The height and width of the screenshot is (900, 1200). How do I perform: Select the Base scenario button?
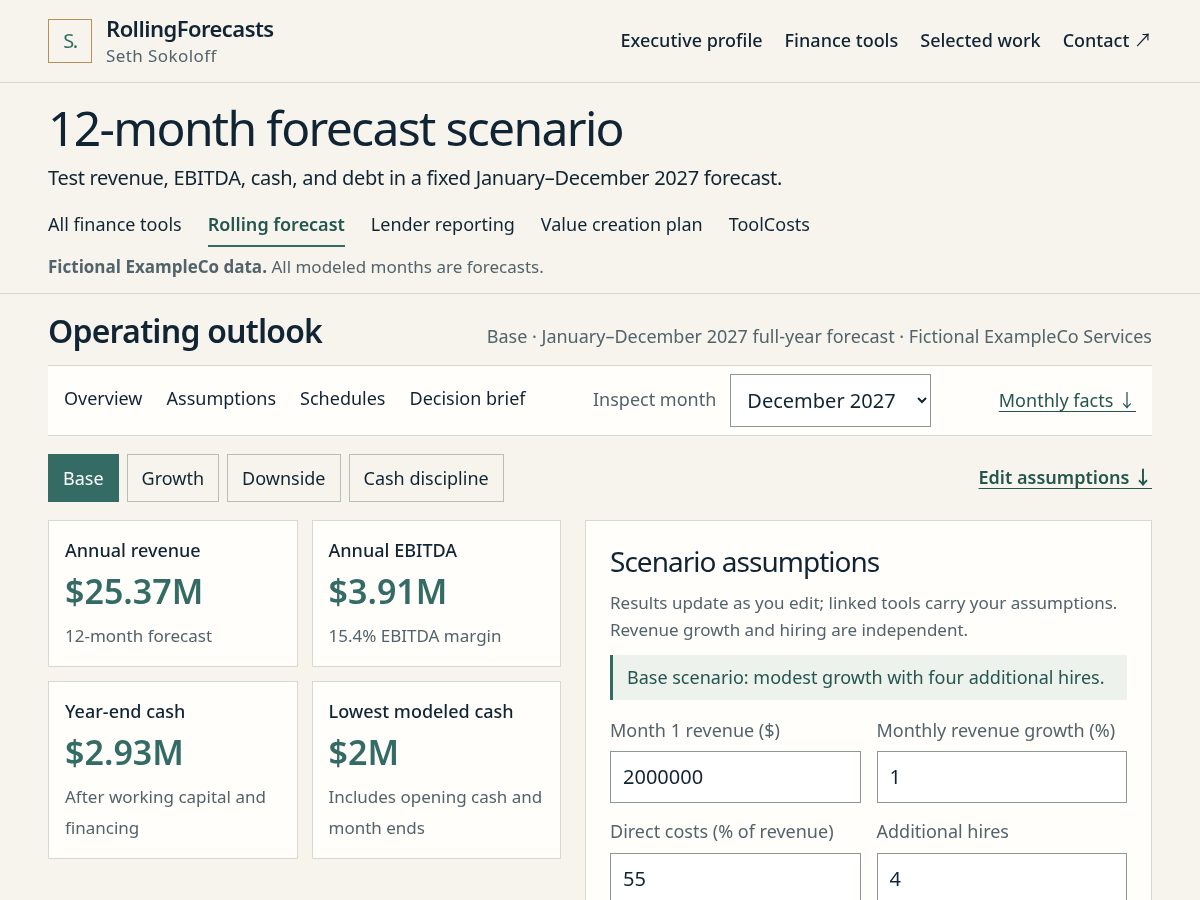pos(83,478)
